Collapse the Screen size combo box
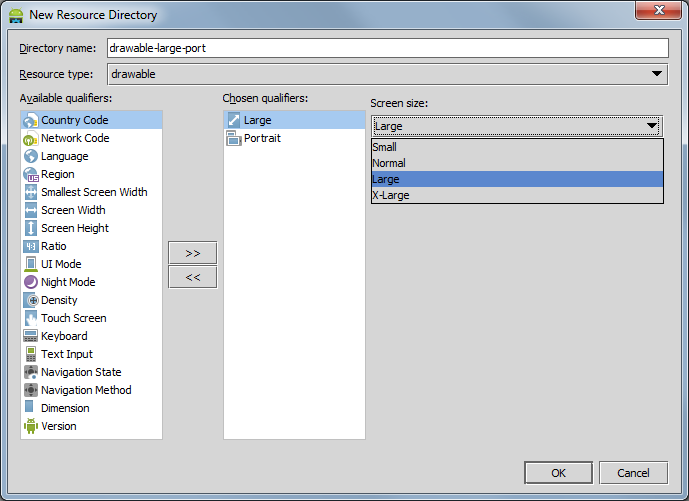The height and width of the screenshot is (501, 689). point(652,125)
